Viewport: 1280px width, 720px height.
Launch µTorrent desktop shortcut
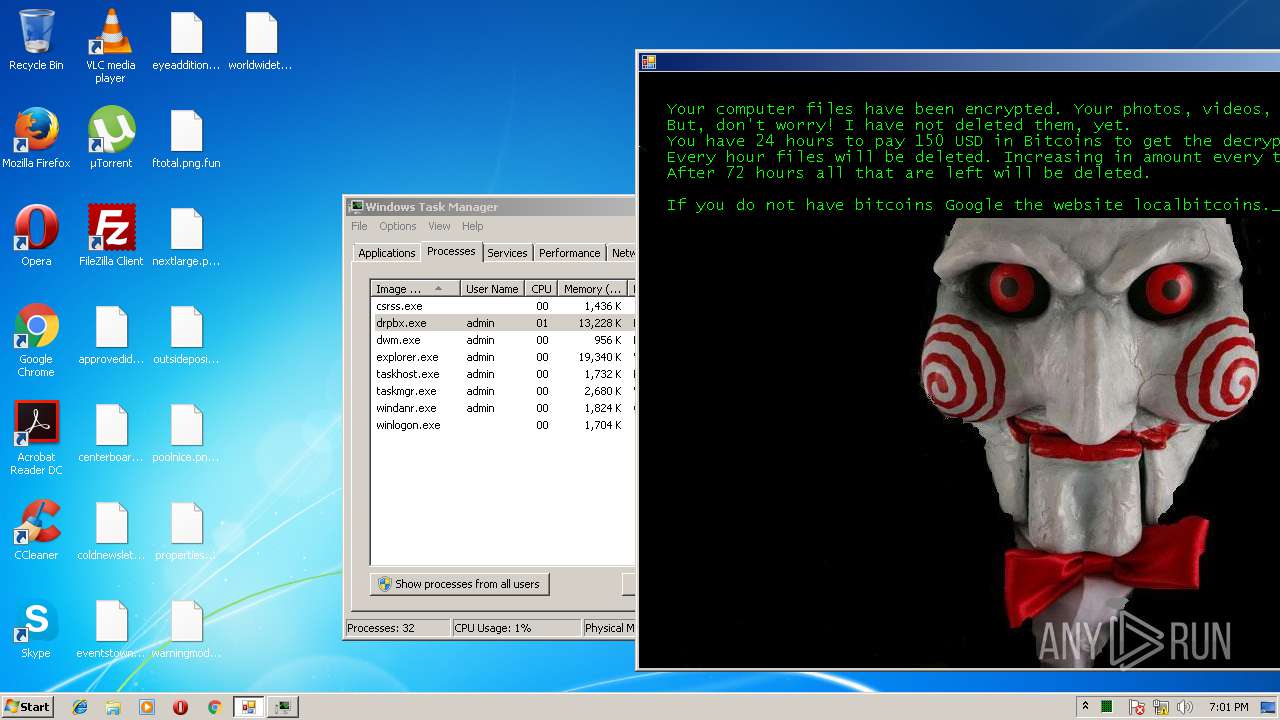point(111,139)
